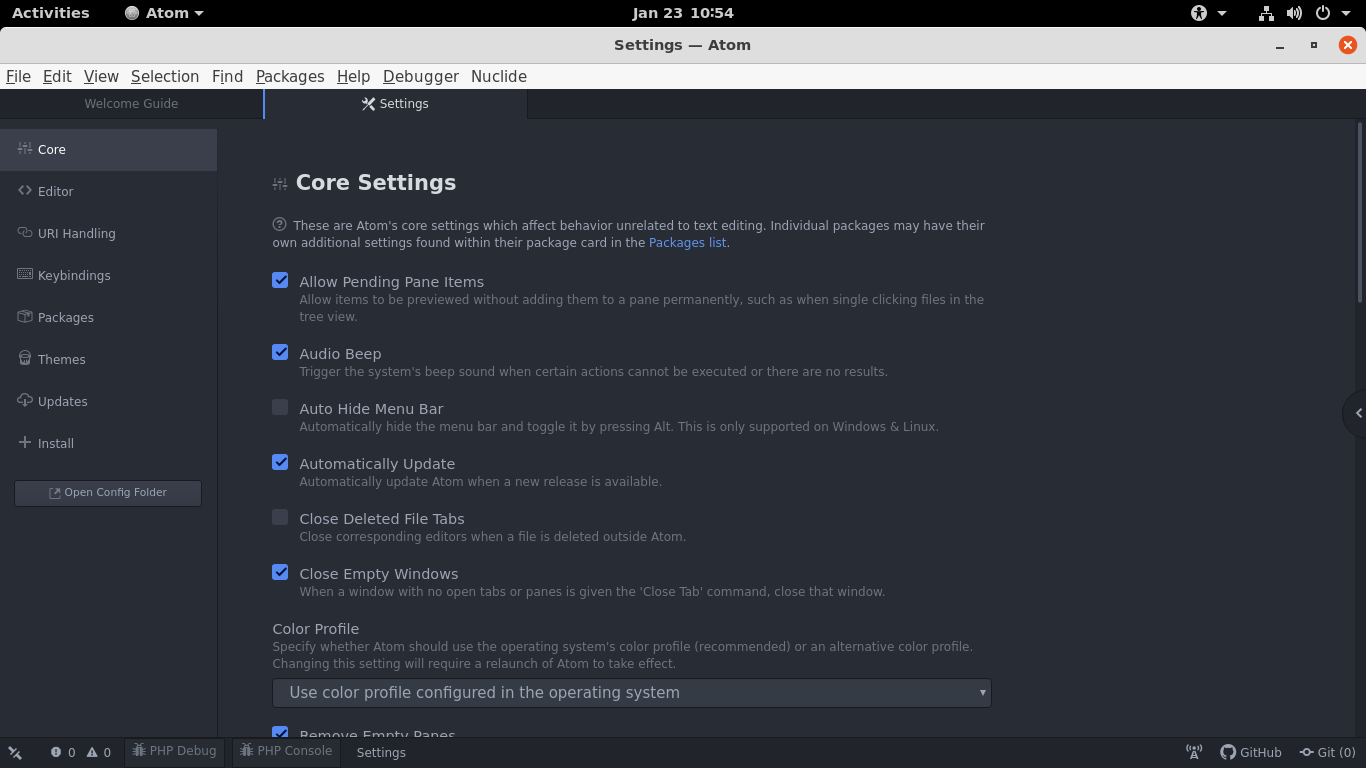Open the Editor settings section
Image resolution: width=1366 pixels, height=768 pixels.
tap(108, 191)
